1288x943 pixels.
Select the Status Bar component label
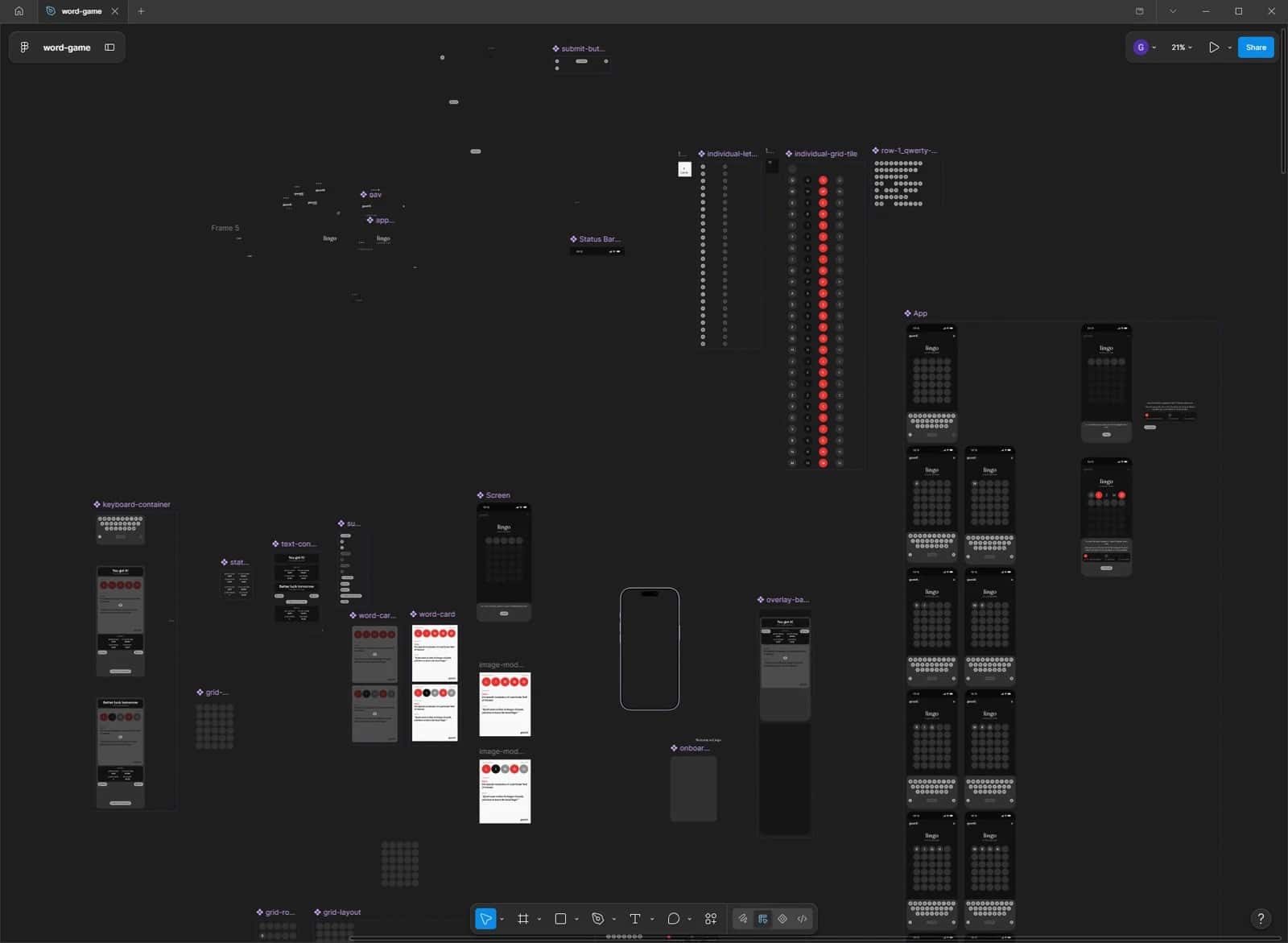tap(595, 239)
